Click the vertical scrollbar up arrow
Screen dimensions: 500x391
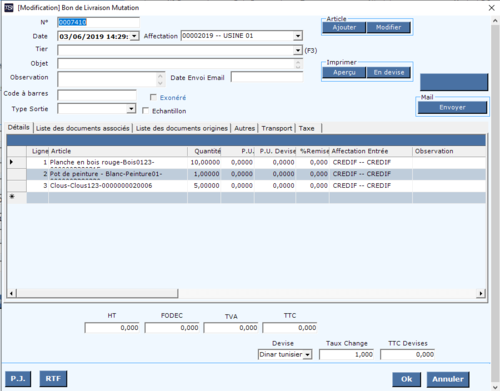tap(495, 21)
